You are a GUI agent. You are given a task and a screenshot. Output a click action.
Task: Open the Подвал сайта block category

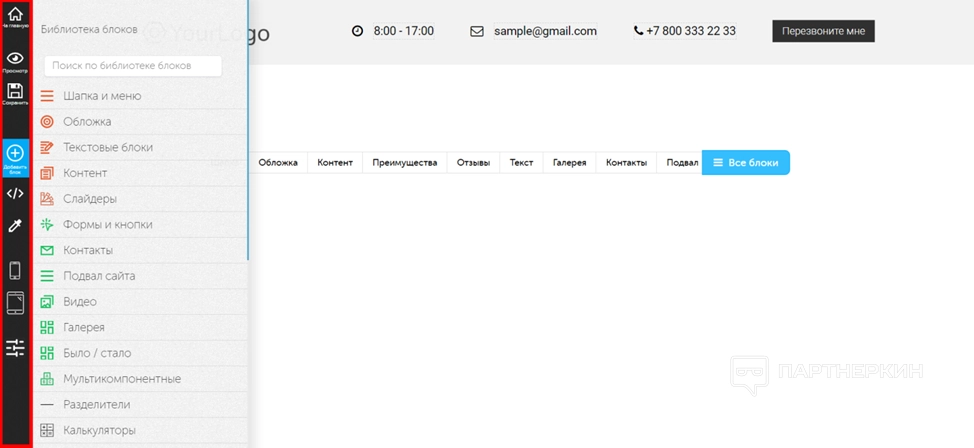[x=140, y=276]
